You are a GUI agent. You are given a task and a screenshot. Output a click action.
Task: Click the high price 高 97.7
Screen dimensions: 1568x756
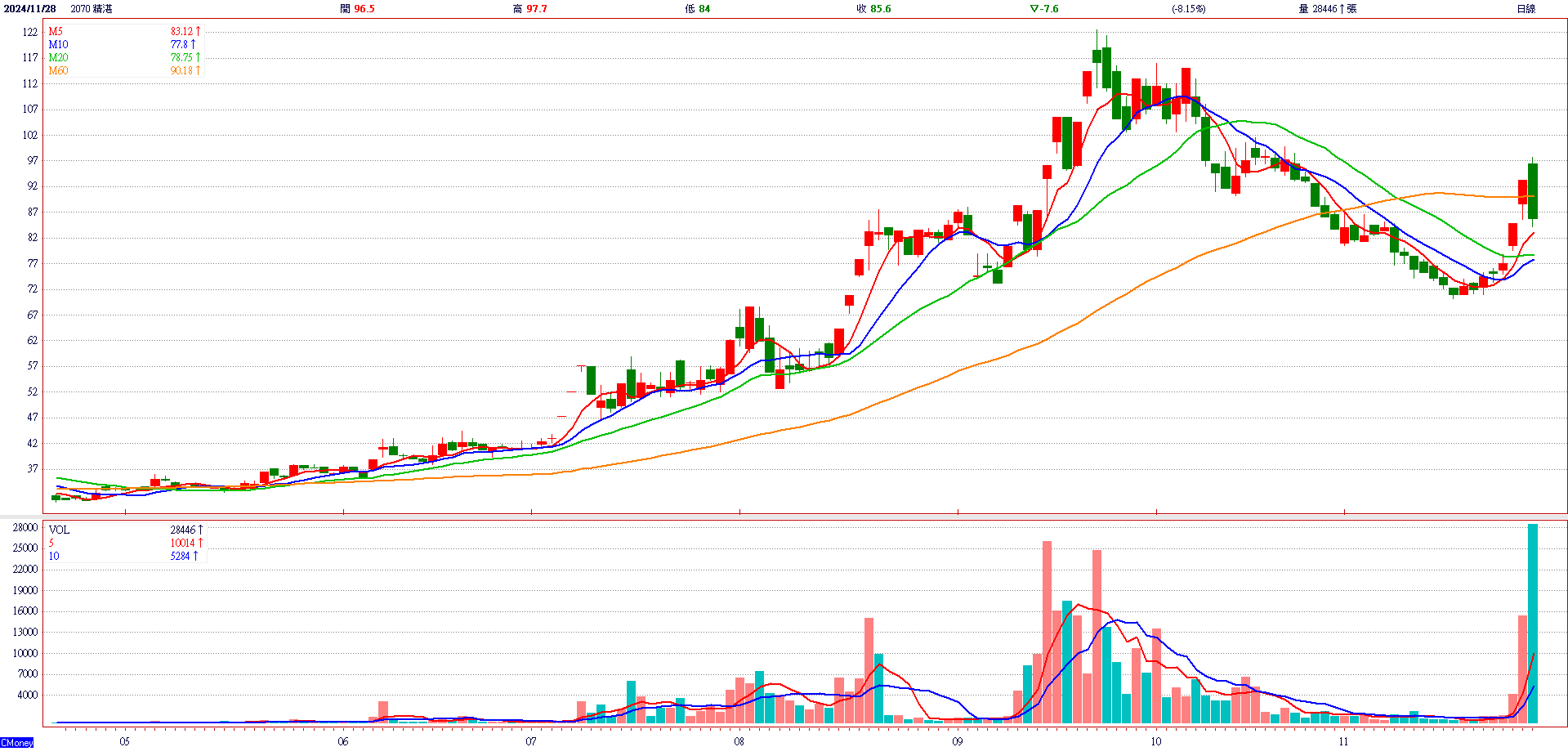coord(530,9)
